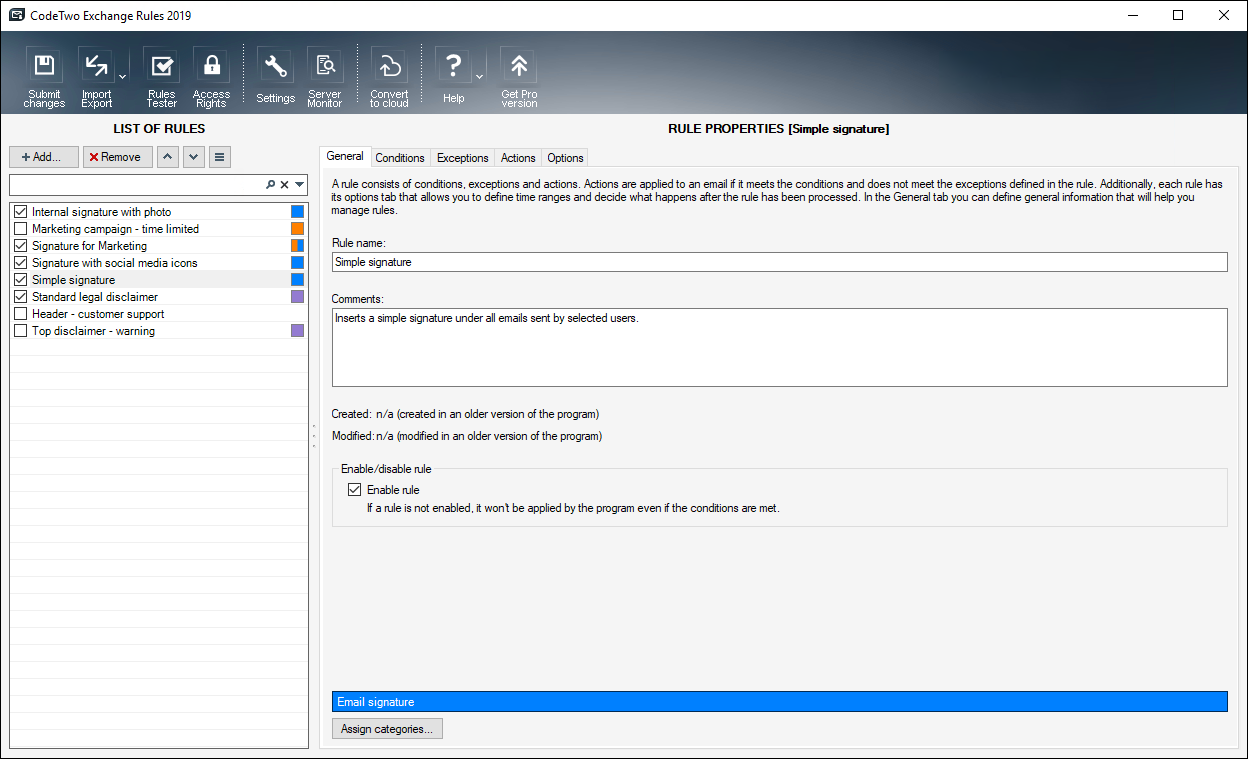1248x759 pixels.
Task: Check the Top disclaimer - warning checkbox
Action: pyautogui.click(x=20, y=331)
